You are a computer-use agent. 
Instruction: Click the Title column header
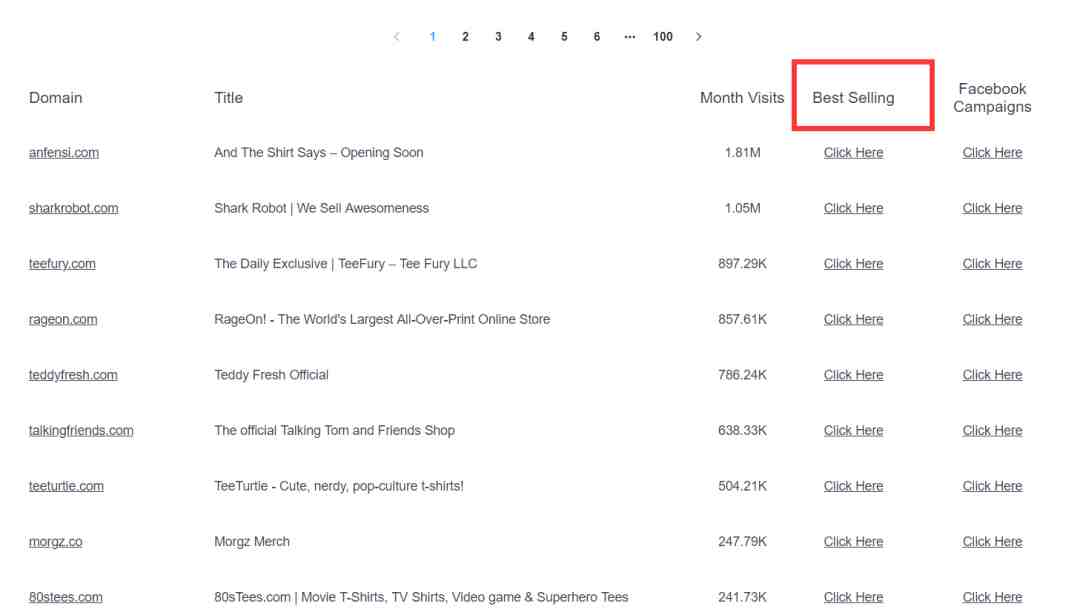pos(229,98)
